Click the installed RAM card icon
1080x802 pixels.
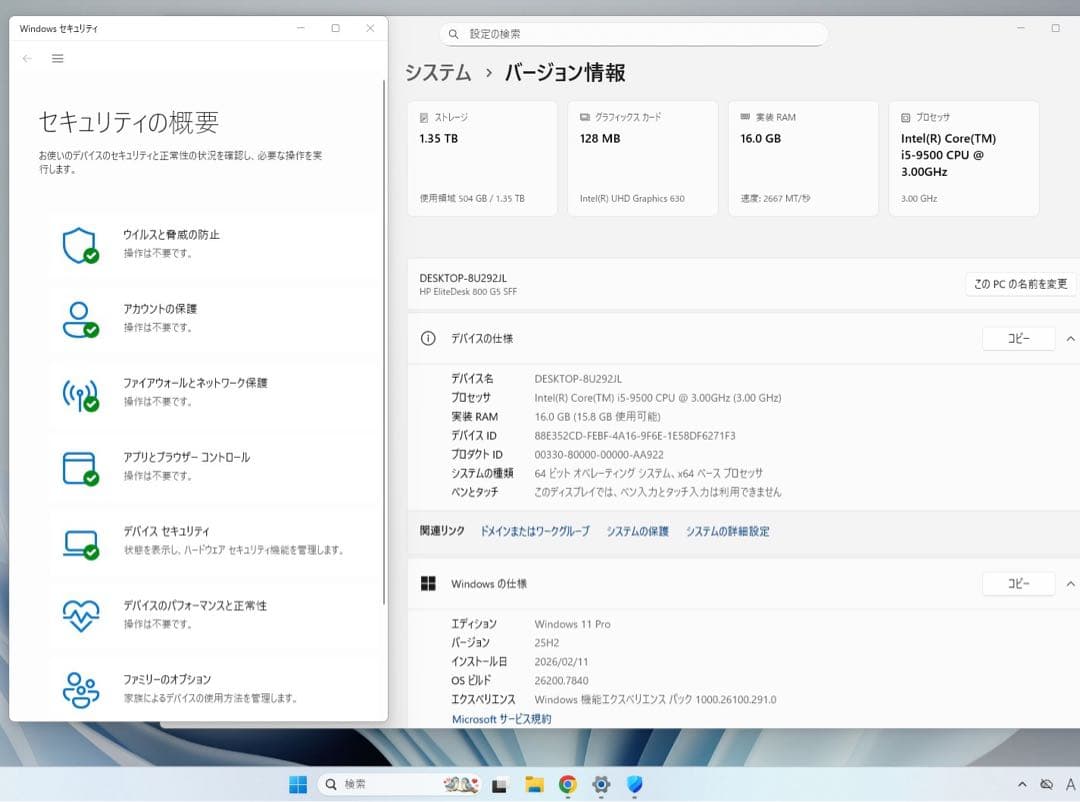point(745,117)
